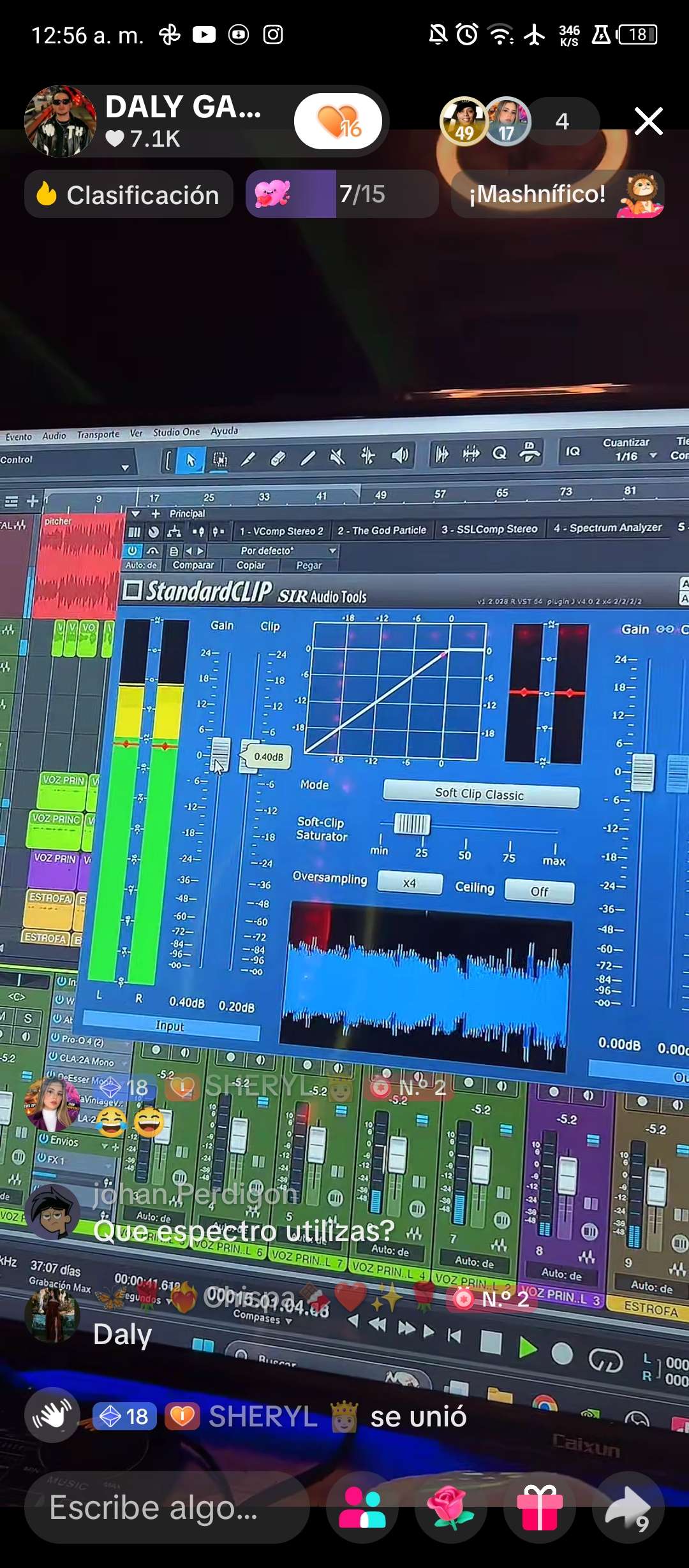Click the Comparar button
The width and height of the screenshot is (689, 1568).
click(x=193, y=565)
